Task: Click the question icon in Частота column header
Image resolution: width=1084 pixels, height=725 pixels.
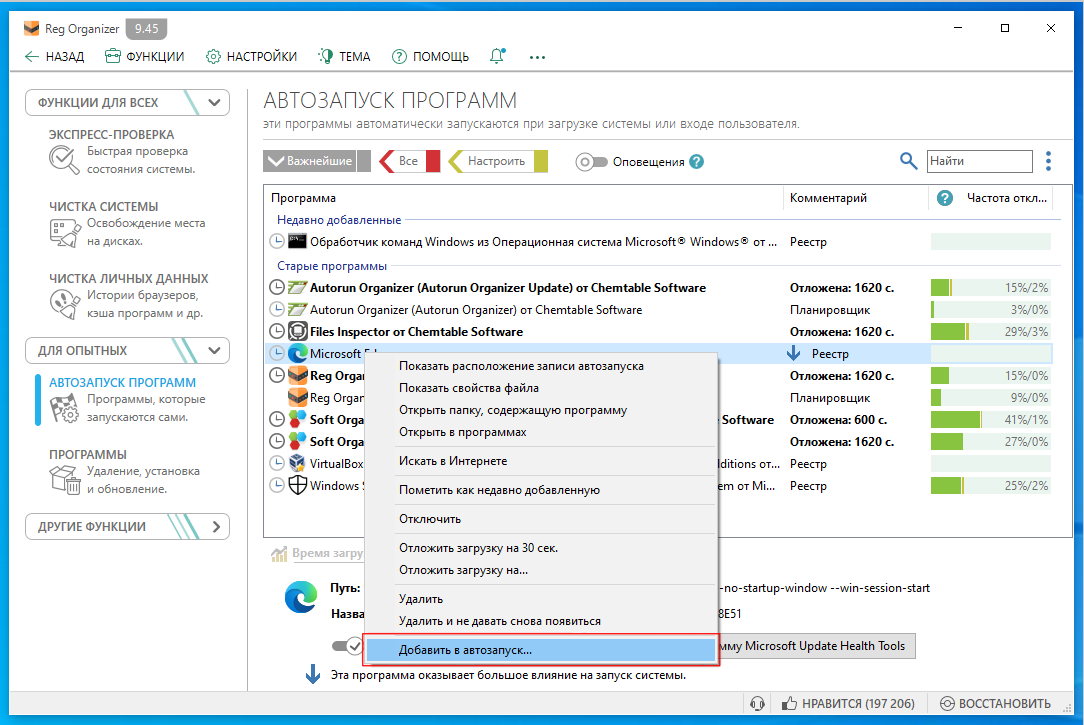Action: (x=944, y=198)
